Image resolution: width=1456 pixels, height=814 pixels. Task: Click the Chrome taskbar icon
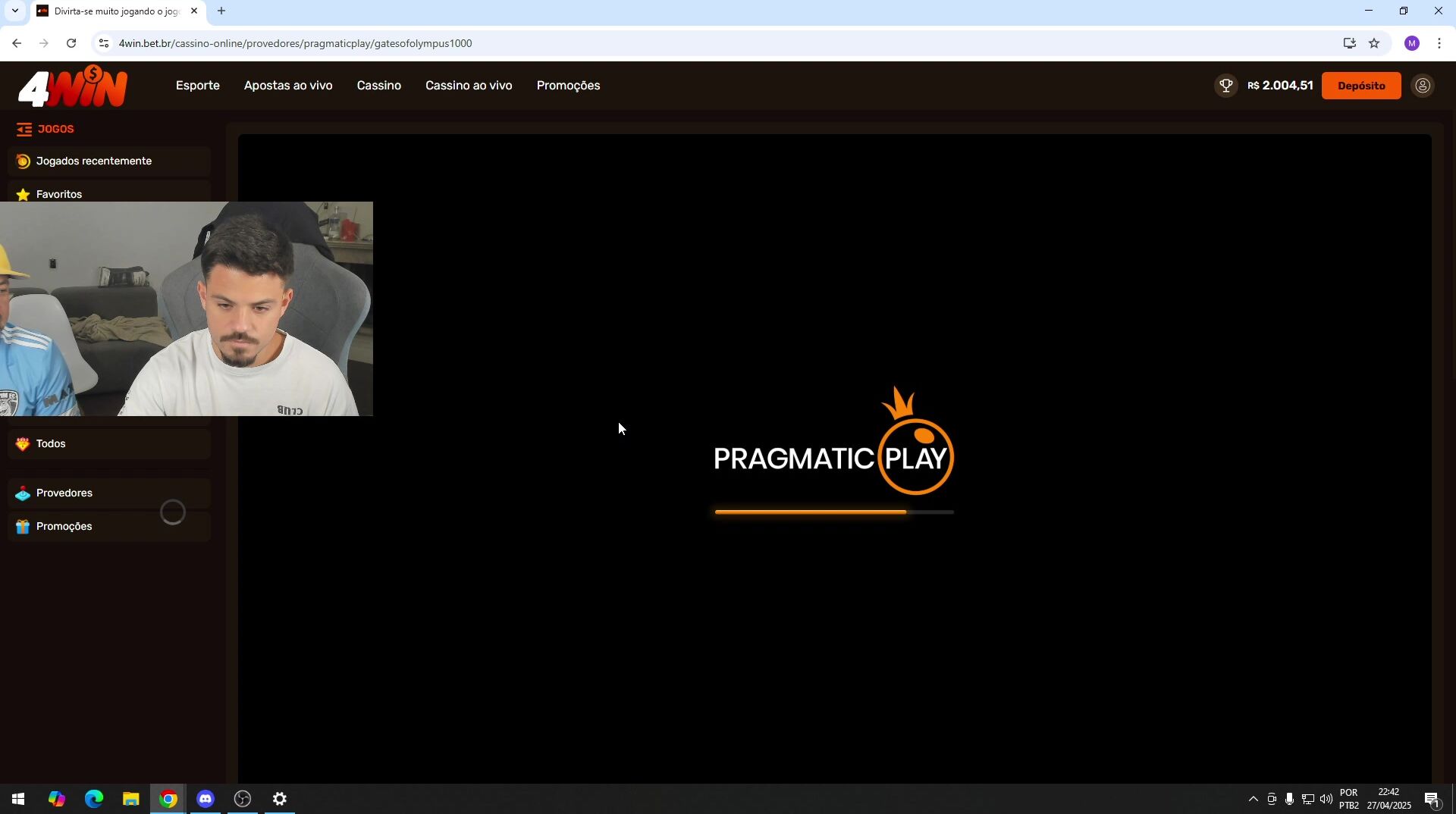click(x=168, y=799)
